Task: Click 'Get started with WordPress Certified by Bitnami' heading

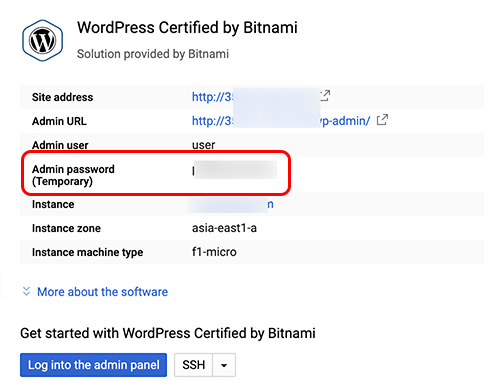Action: point(168,333)
